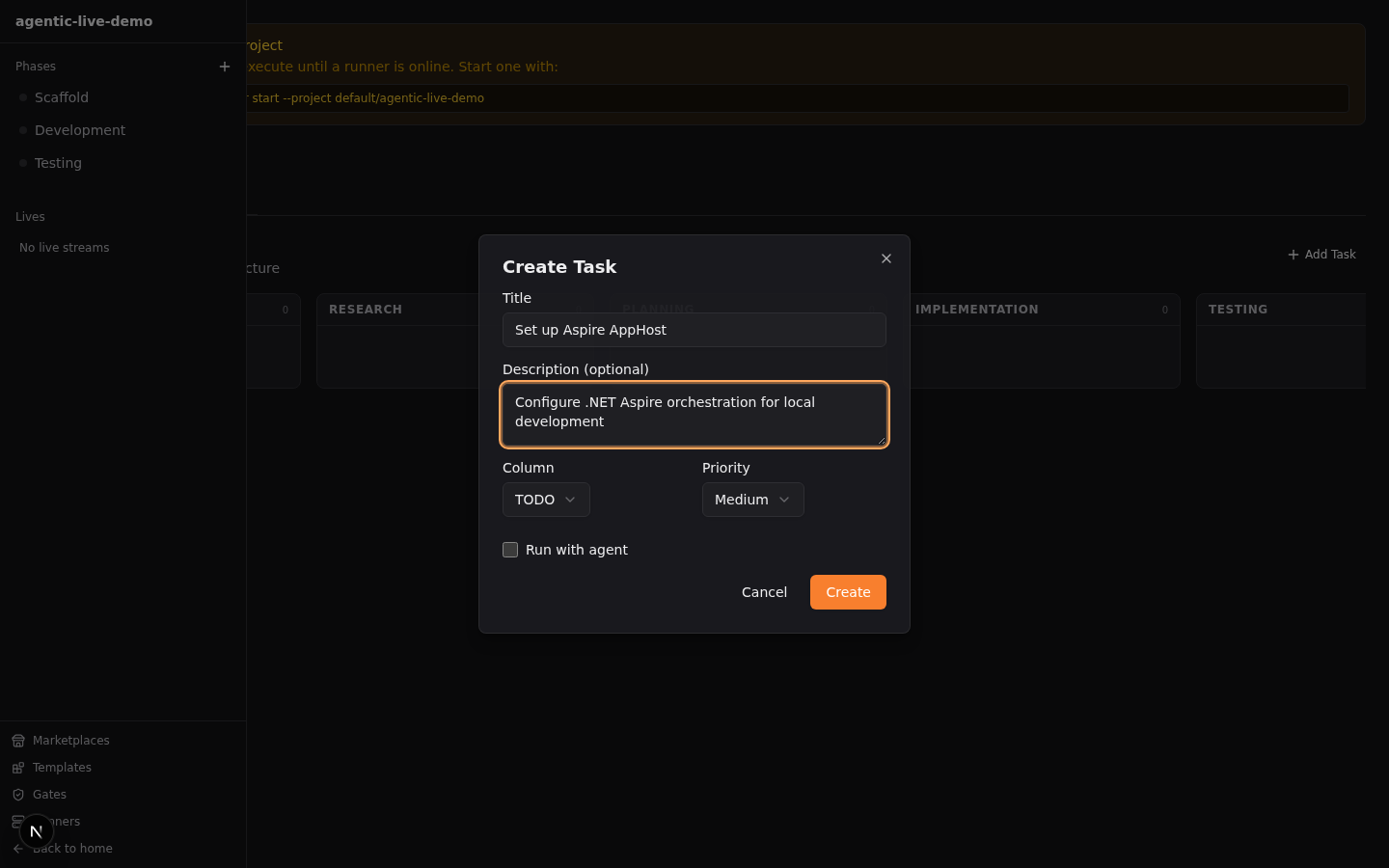The image size is (1389, 868).
Task: Click the Marketplaces store icon
Action: 18,741
